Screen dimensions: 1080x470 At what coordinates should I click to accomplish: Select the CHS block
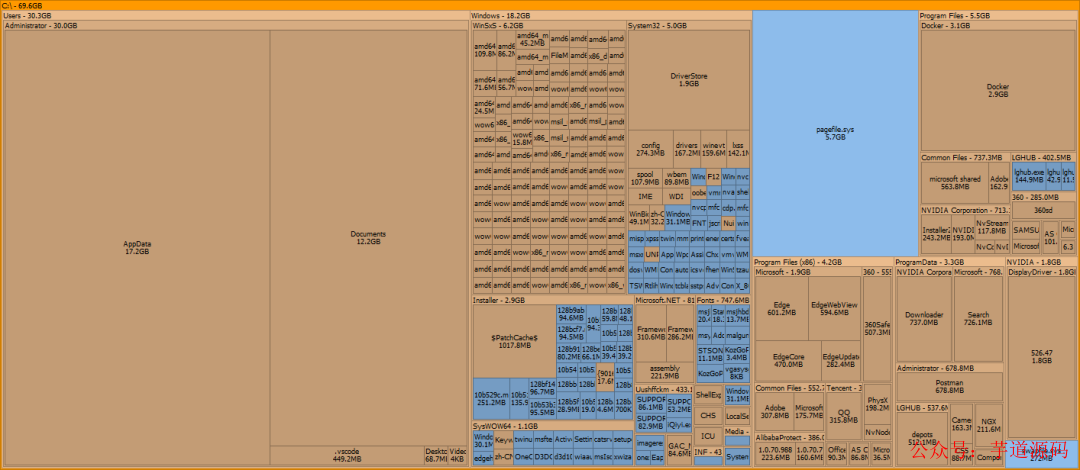tap(708, 416)
